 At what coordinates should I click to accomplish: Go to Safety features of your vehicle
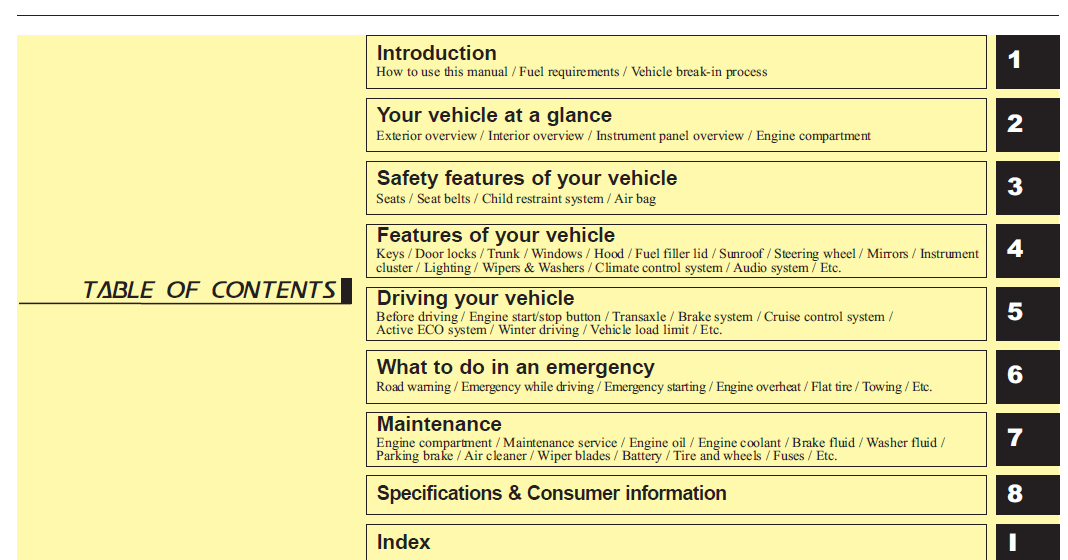point(676,188)
